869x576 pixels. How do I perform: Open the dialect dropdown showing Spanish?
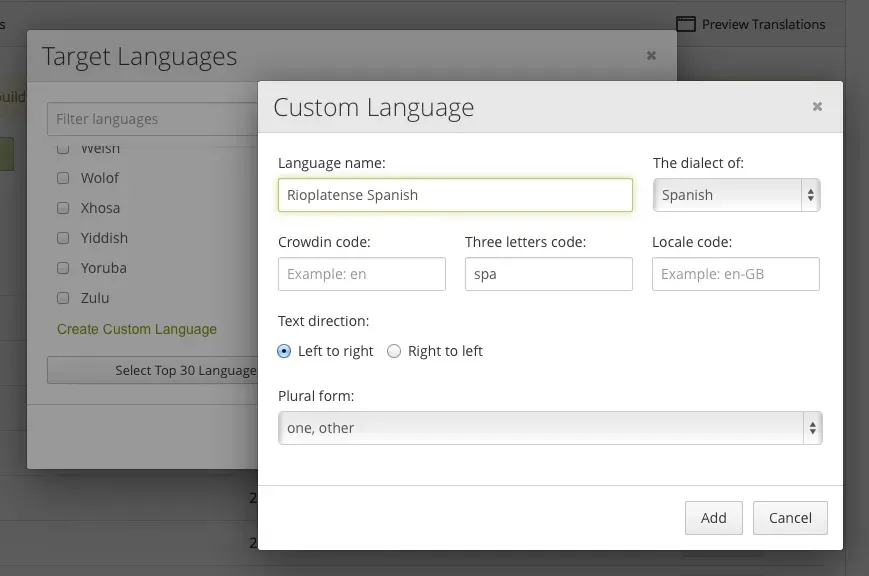point(736,195)
